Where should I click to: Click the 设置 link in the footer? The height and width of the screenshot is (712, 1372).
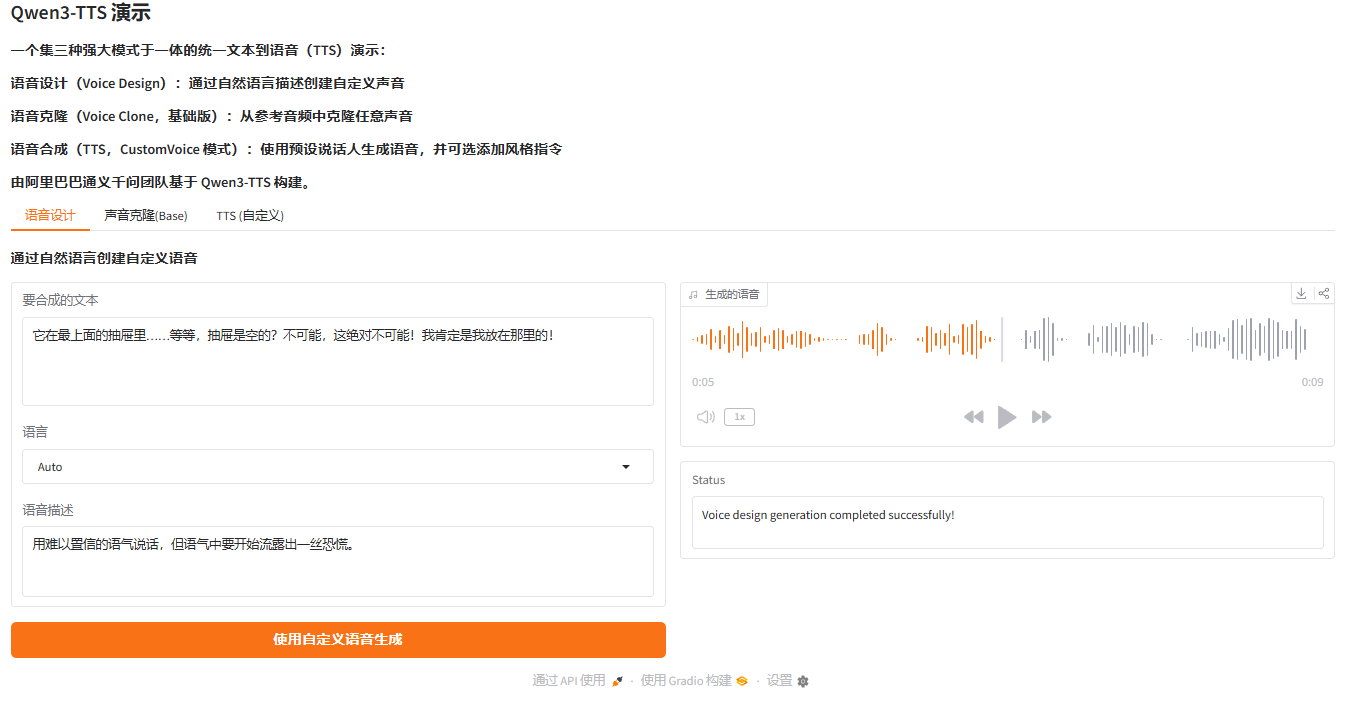[778, 680]
